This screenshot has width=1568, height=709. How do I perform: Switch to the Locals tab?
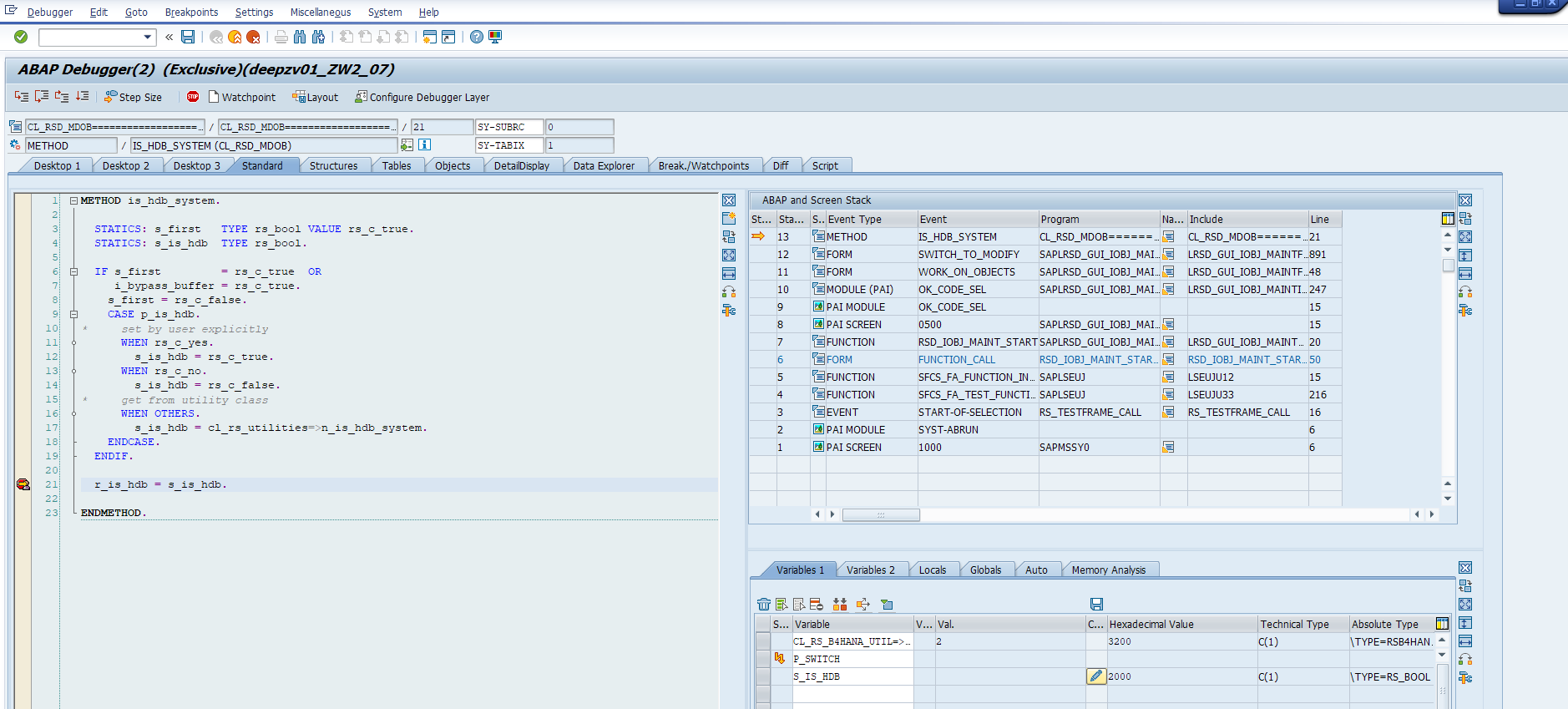pos(932,570)
